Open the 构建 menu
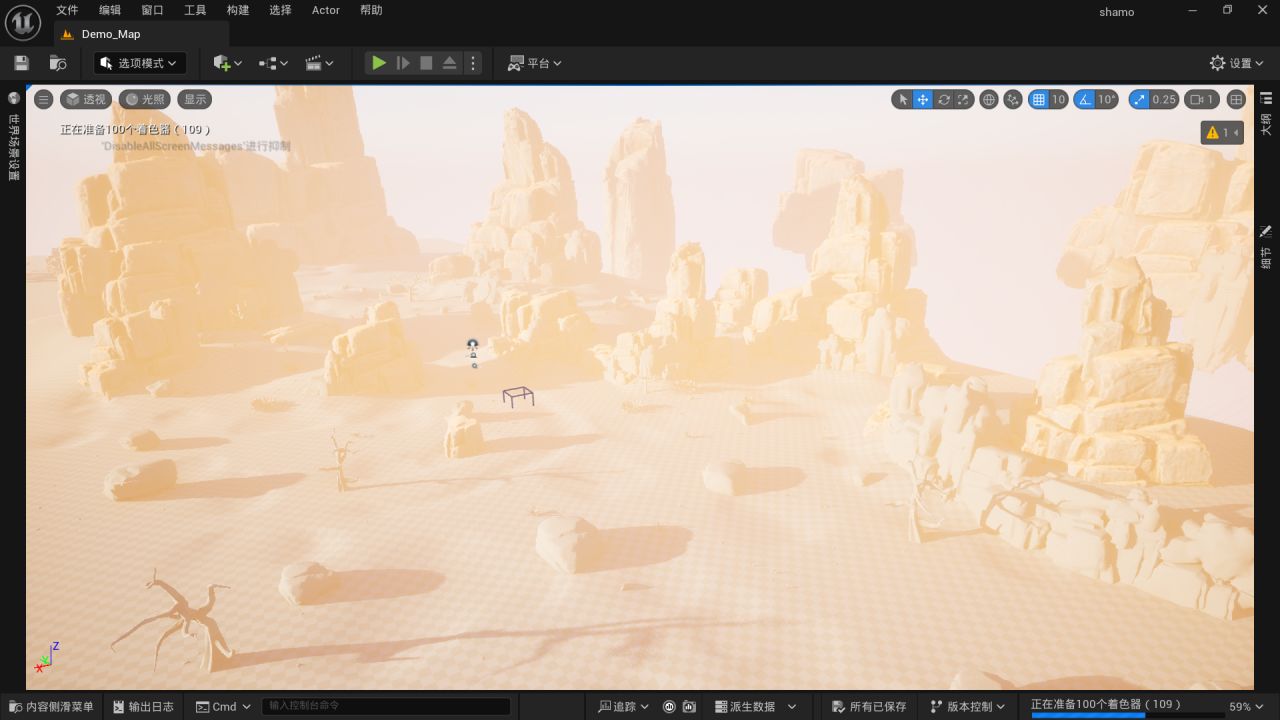The height and width of the screenshot is (720, 1280). pyautogui.click(x=238, y=10)
